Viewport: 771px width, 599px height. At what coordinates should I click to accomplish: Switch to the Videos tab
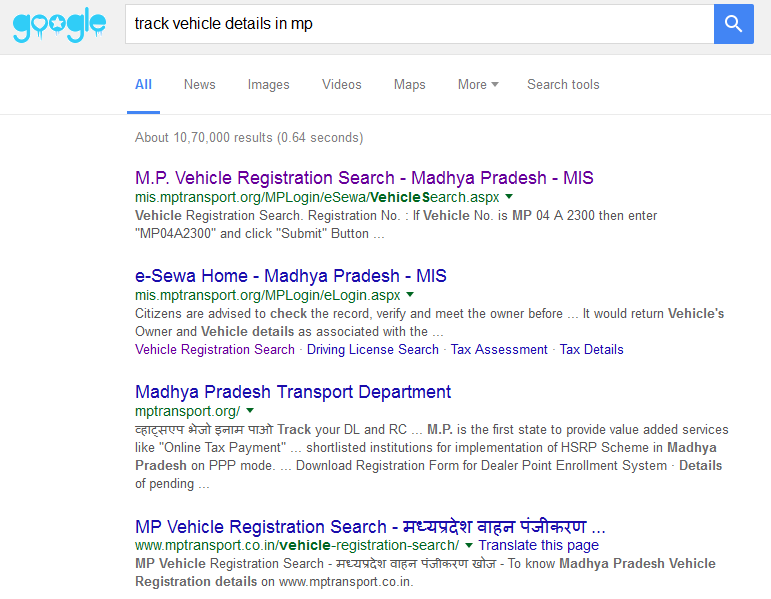342,85
